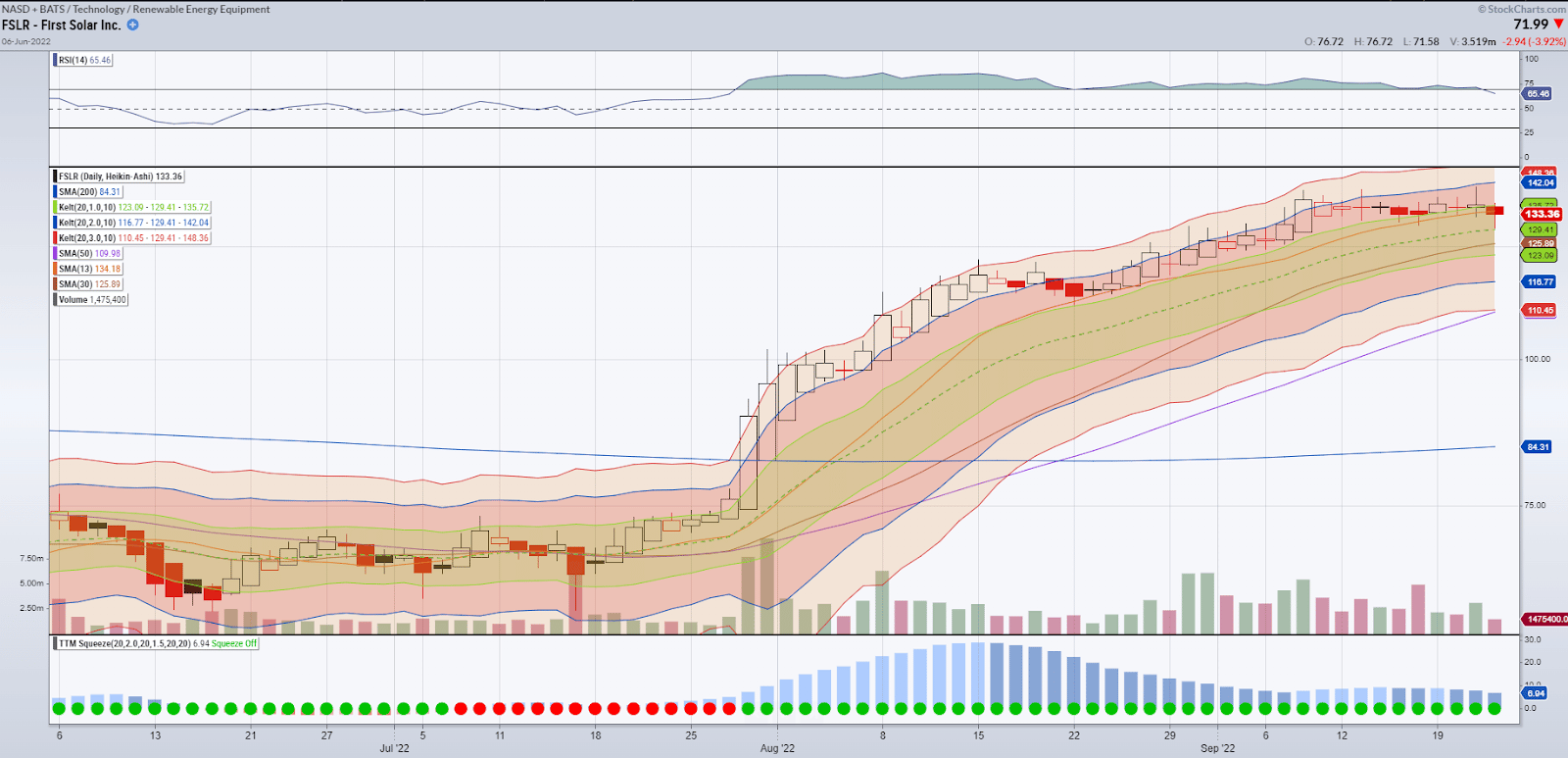Select the TTM Squeeze indicator legend label
This screenshot has height=758, width=1568.
coord(158,643)
